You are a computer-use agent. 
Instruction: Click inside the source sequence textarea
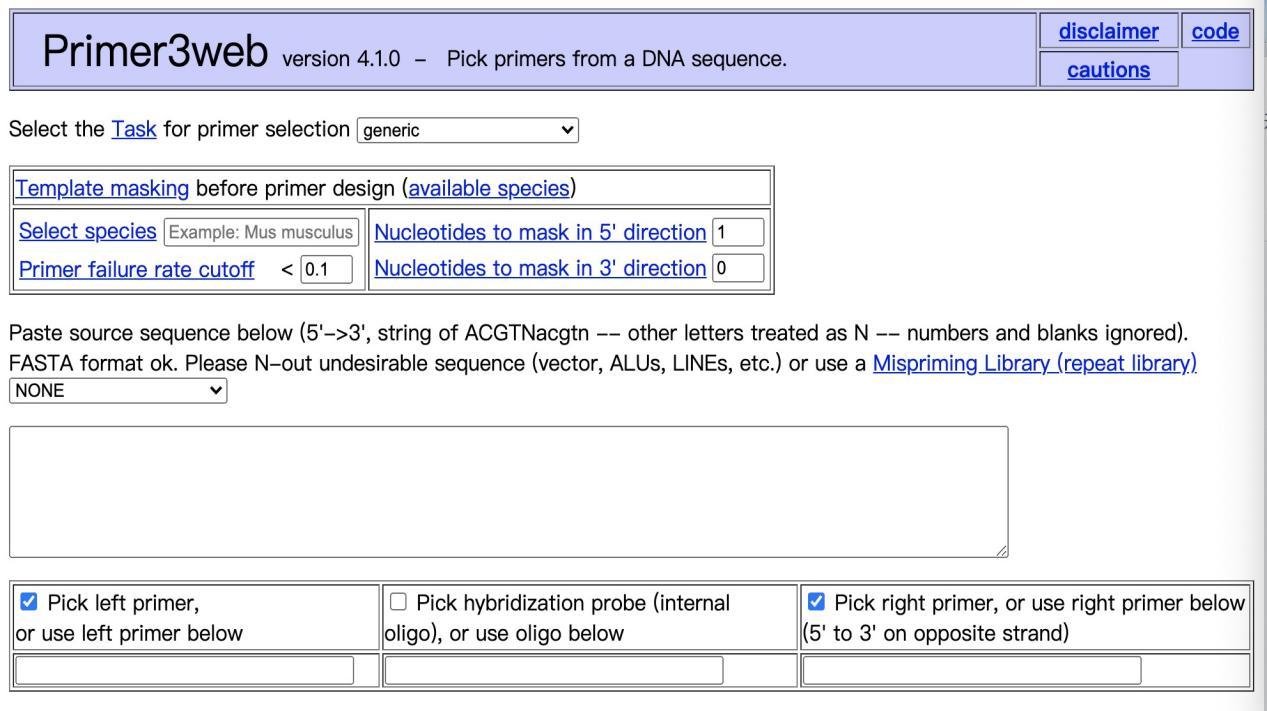(x=508, y=491)
